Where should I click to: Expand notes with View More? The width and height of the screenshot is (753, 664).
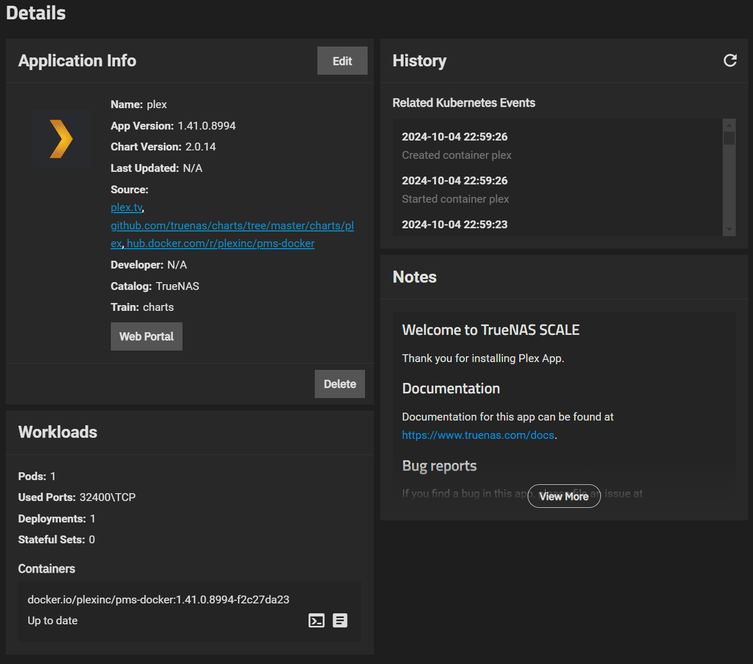pyautogui.click(x=564, y=496)
